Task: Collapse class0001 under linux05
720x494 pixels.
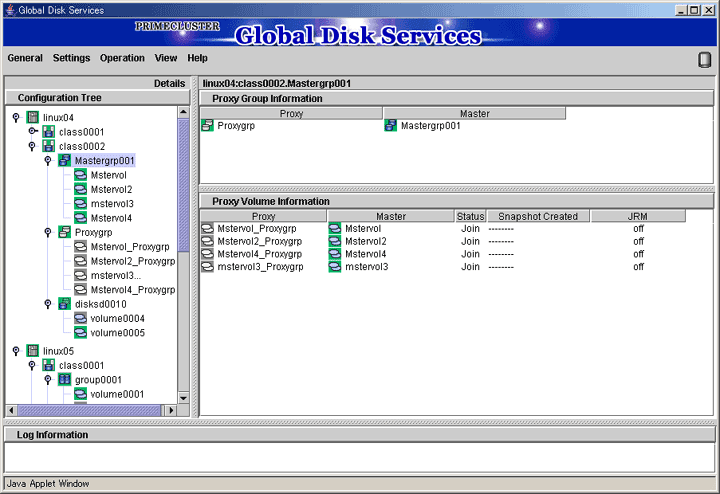Action: 32,365
